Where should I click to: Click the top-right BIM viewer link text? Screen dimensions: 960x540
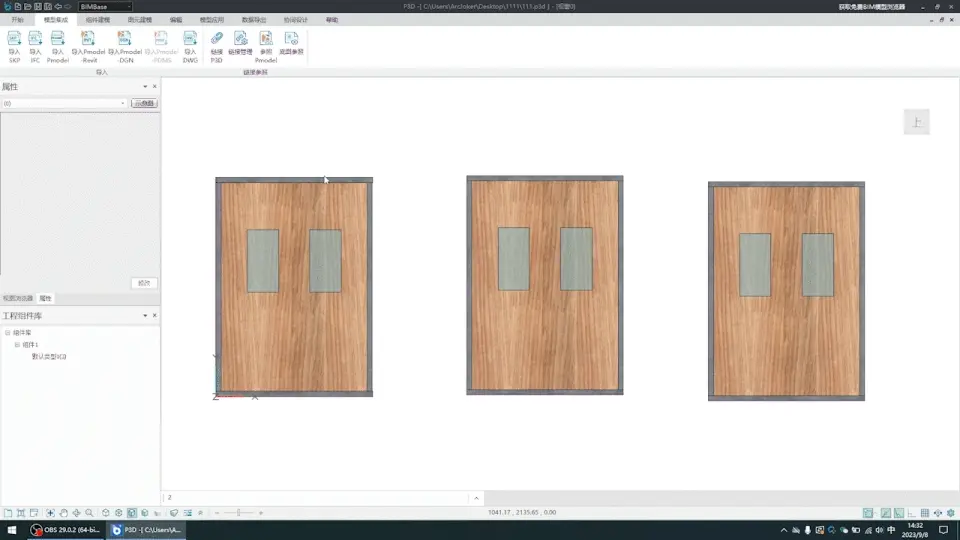point(871,7)
